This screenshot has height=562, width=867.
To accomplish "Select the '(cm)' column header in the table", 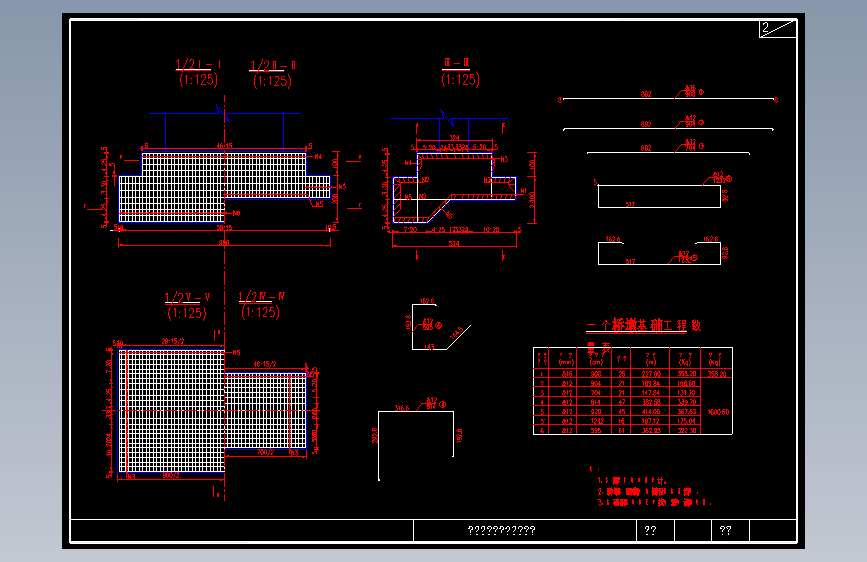I will pyautogui.click(x=596, y=362).
